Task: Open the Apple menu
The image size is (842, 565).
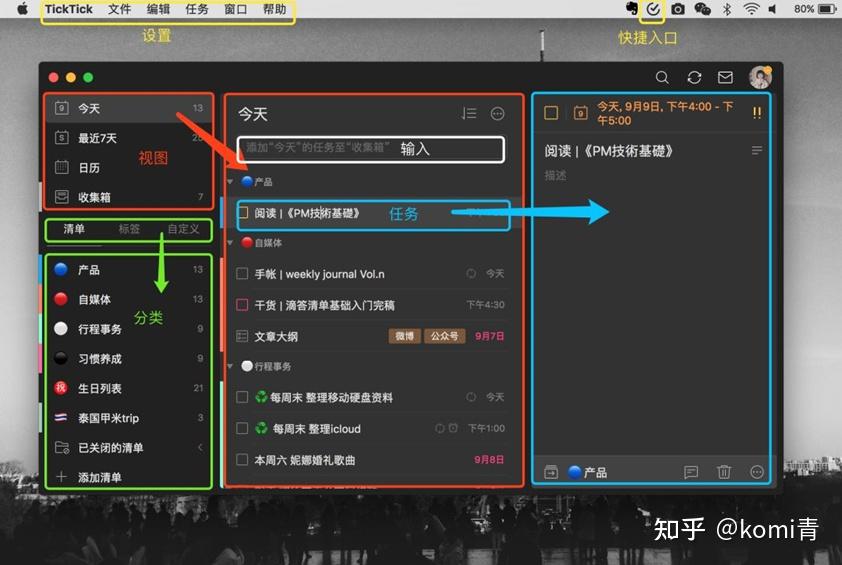Action: [x=22, y=9]
